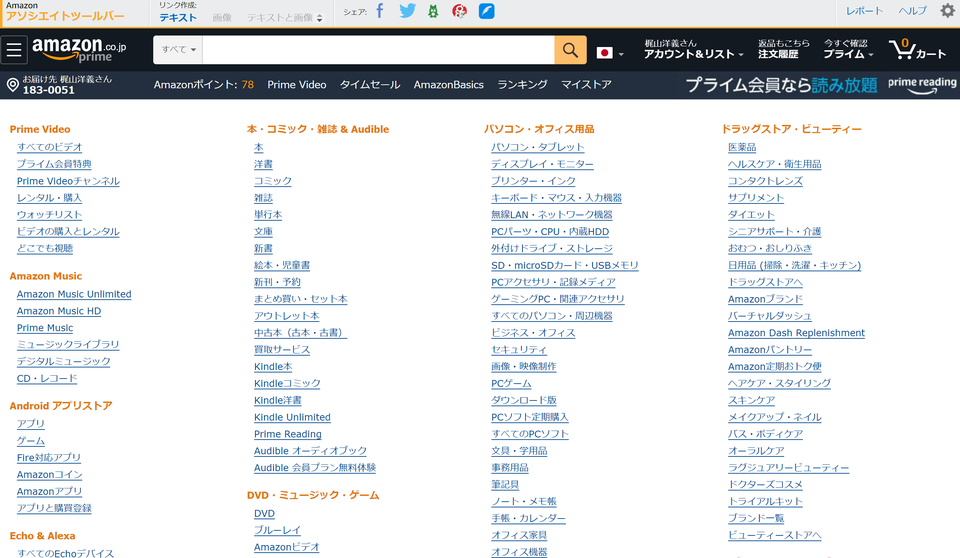Open PCゲーム link
Screen dimensions: 960x558
point(511,383)
